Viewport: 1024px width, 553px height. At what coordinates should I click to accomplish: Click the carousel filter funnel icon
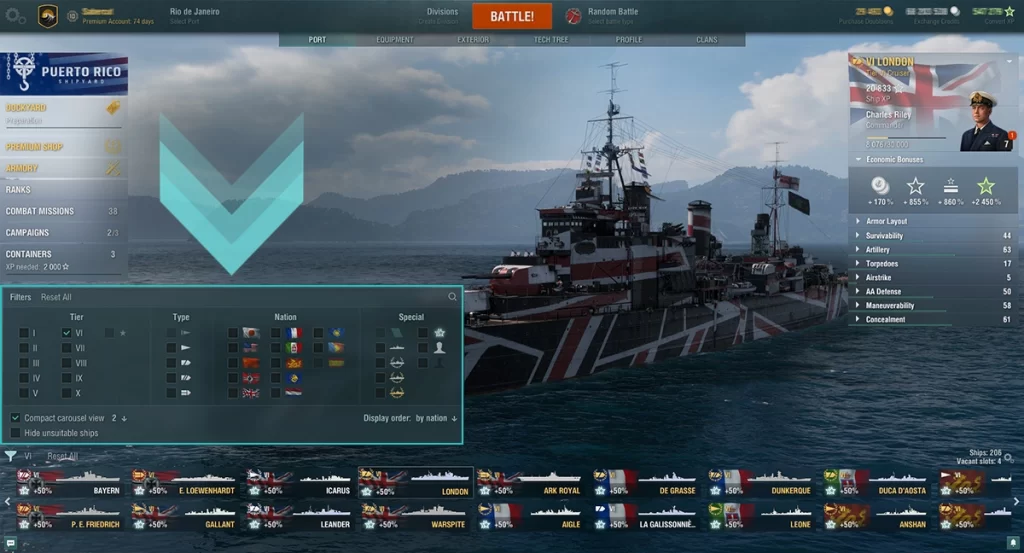[x=10, y=456]
